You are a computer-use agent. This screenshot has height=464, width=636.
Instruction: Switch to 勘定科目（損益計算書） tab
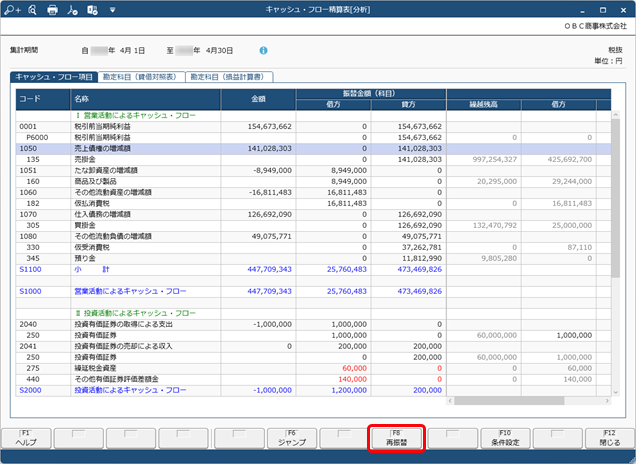(229, 77)
